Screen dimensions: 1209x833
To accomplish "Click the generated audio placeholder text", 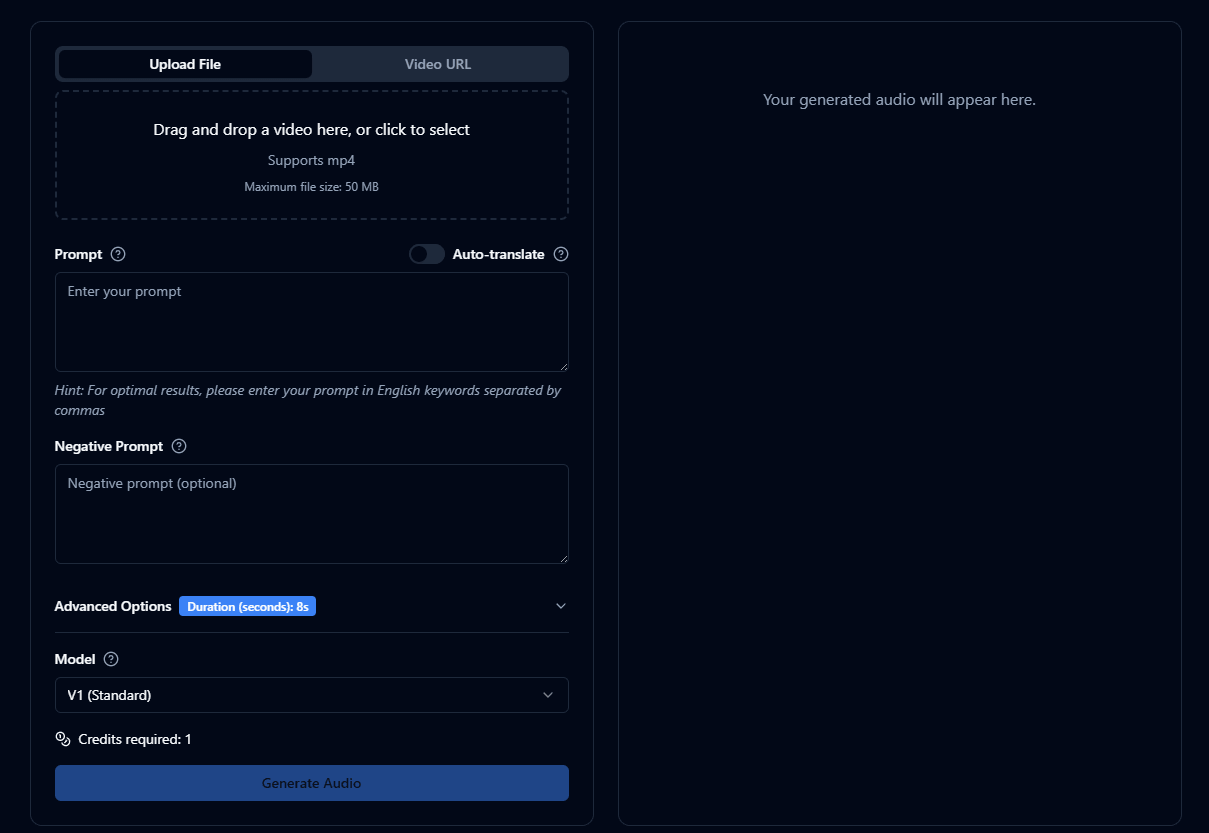I will (x=899, y=100).
